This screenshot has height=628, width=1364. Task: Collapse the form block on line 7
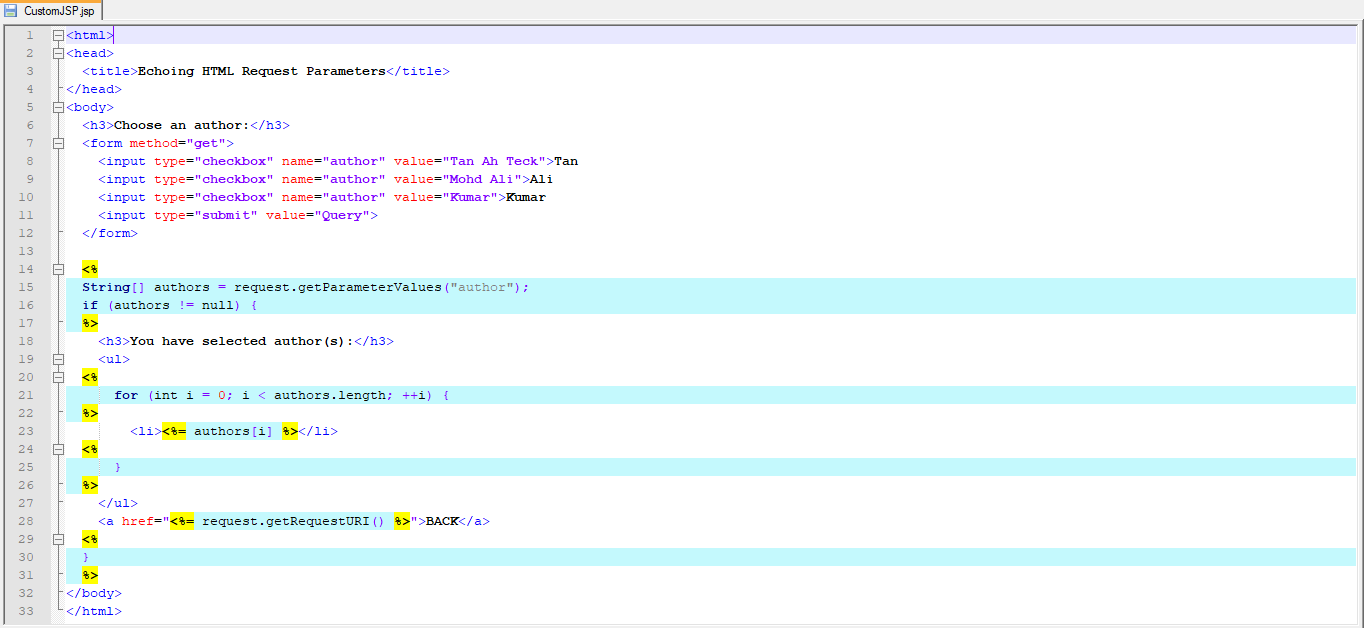point(58,143)
